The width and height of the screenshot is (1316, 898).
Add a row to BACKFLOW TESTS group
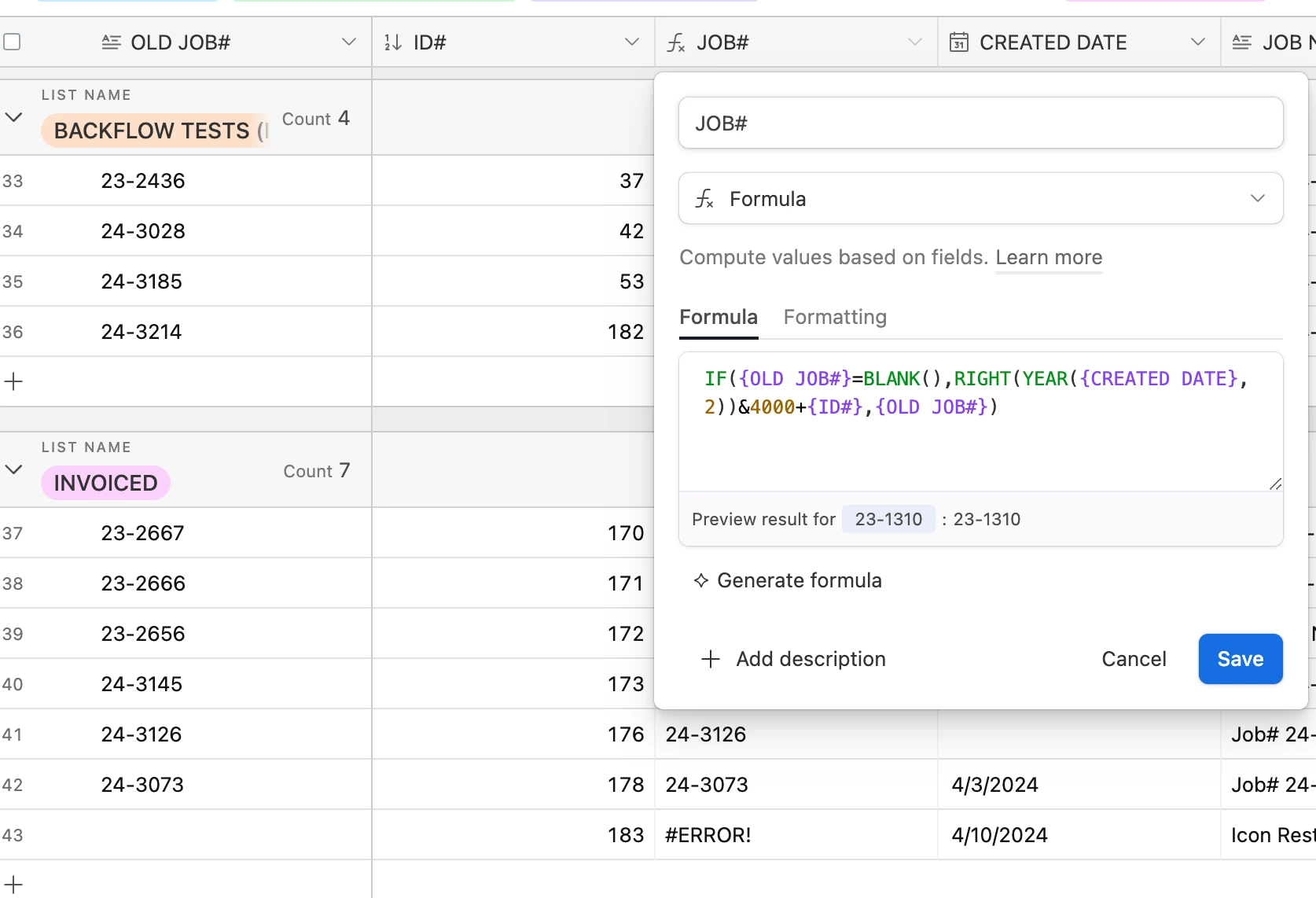(x=13, y=381)
